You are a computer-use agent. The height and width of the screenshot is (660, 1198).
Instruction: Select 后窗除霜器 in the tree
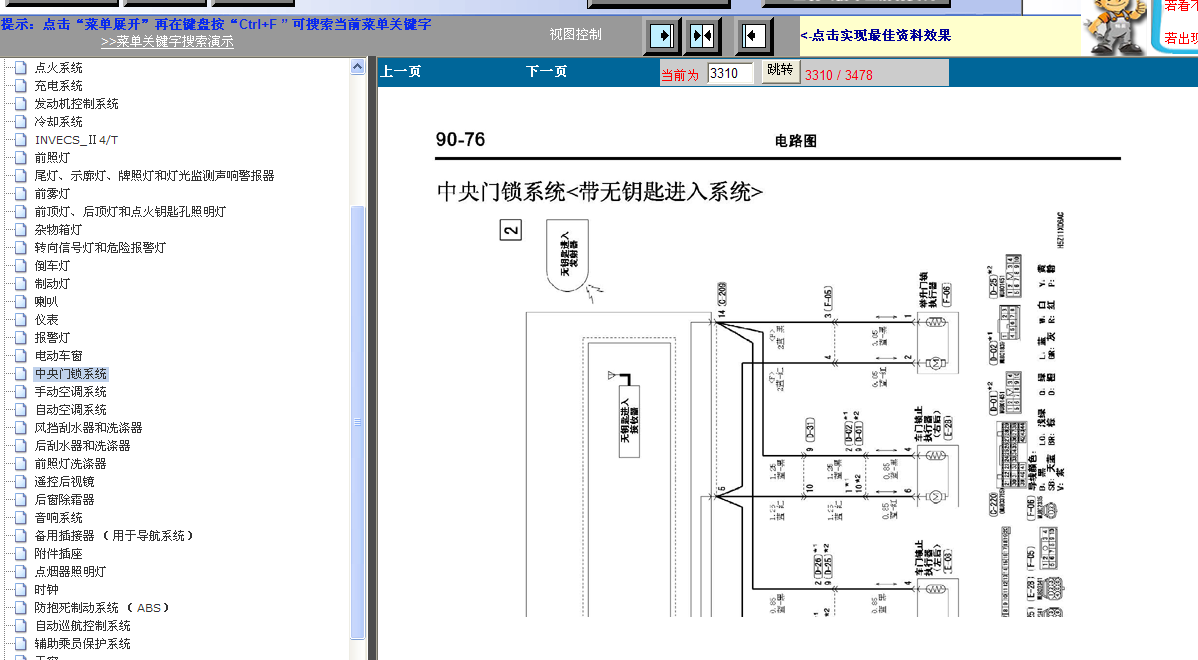(64, 500)
